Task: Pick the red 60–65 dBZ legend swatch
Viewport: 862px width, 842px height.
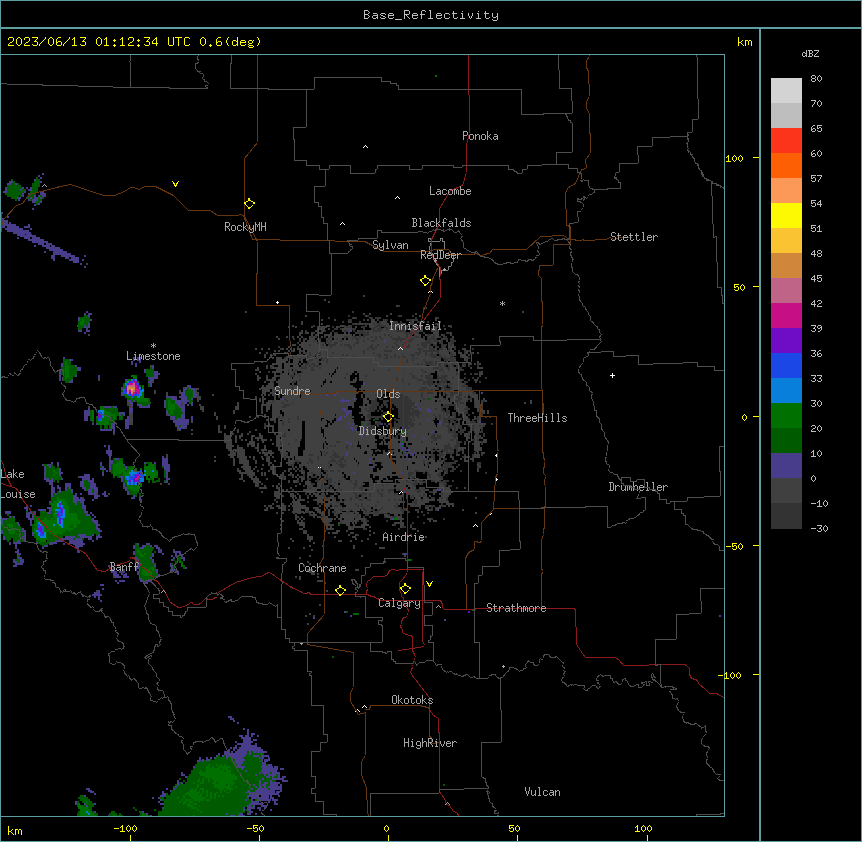Action: point(786,141)
